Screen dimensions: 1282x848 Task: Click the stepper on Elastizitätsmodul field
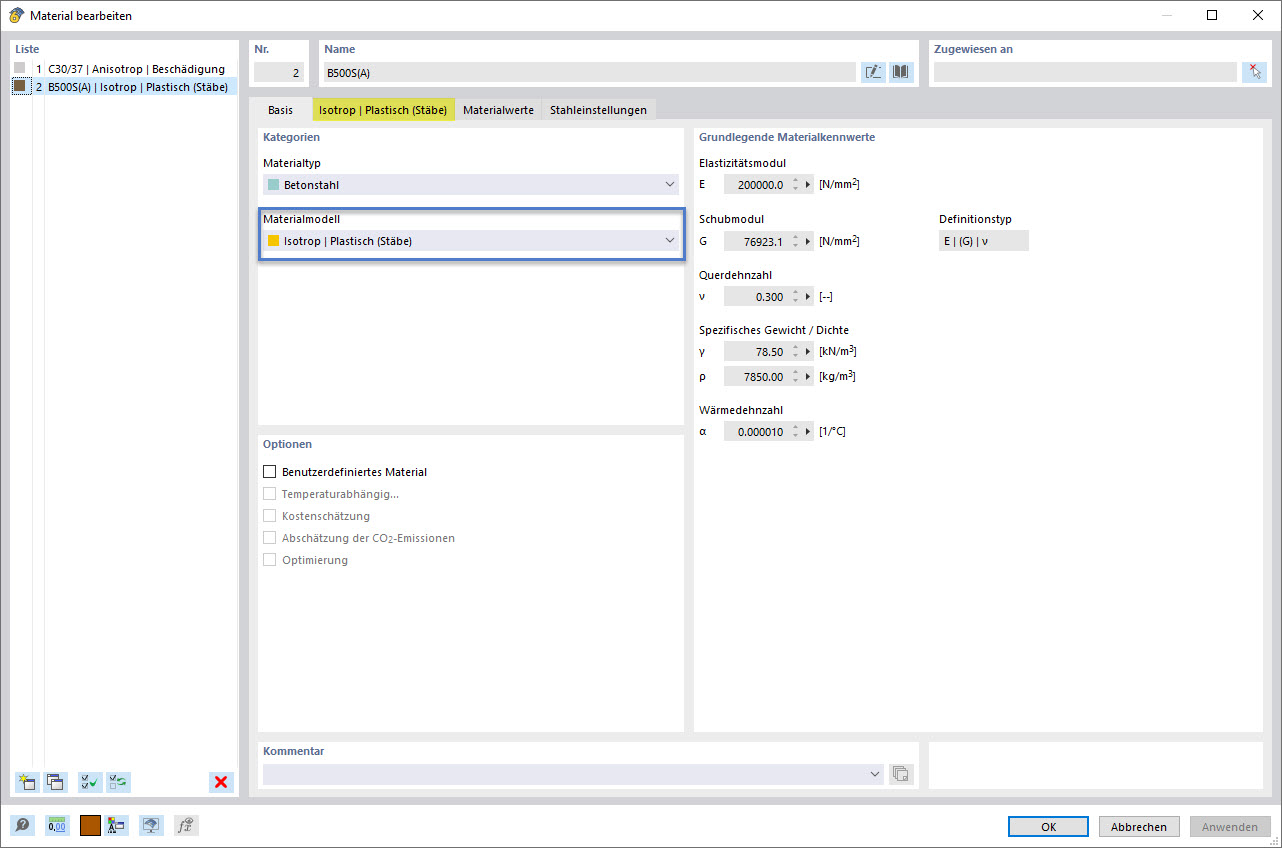click(x=795, y=185)
